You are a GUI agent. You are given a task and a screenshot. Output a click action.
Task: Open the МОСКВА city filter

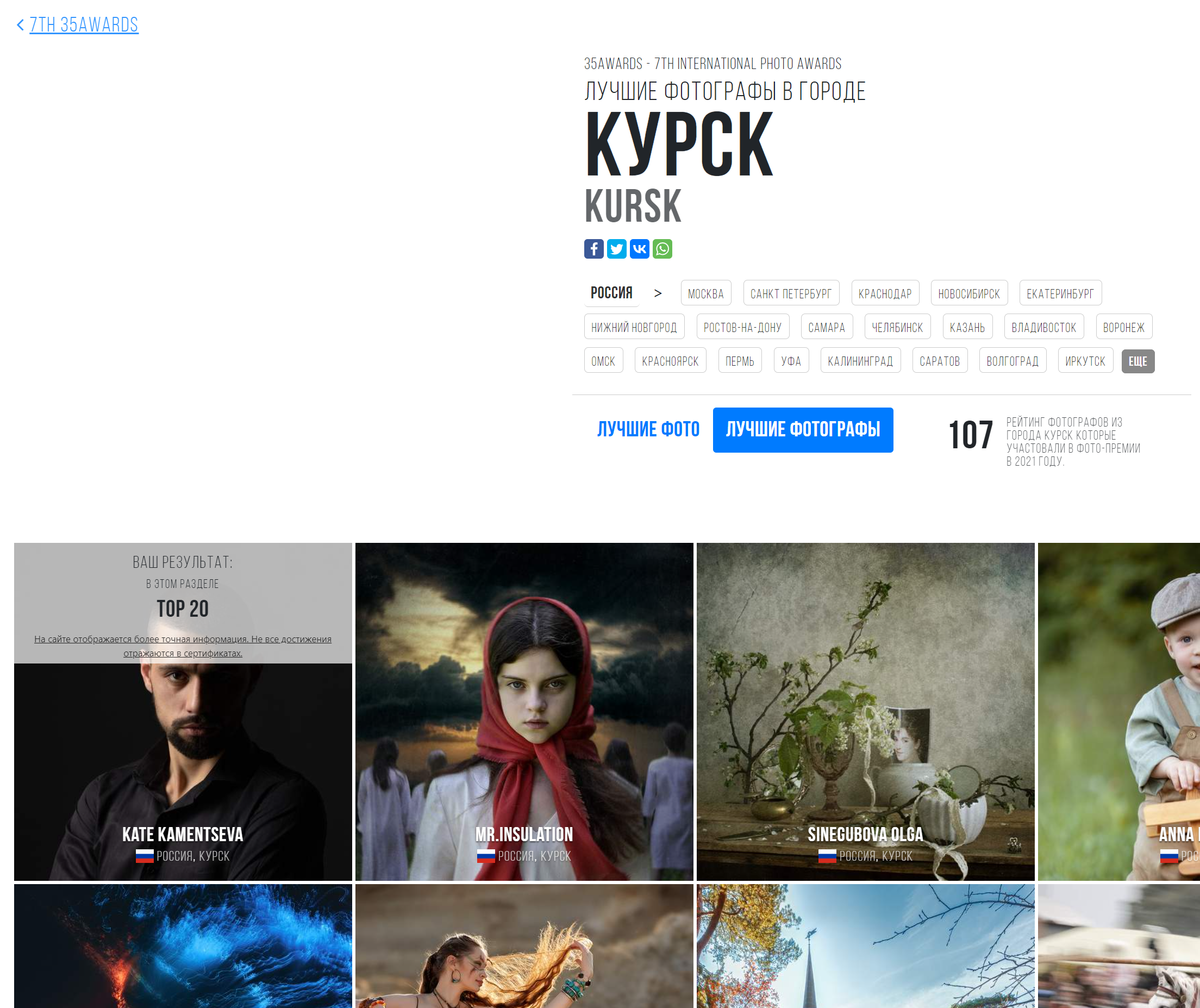click(706, 292)
